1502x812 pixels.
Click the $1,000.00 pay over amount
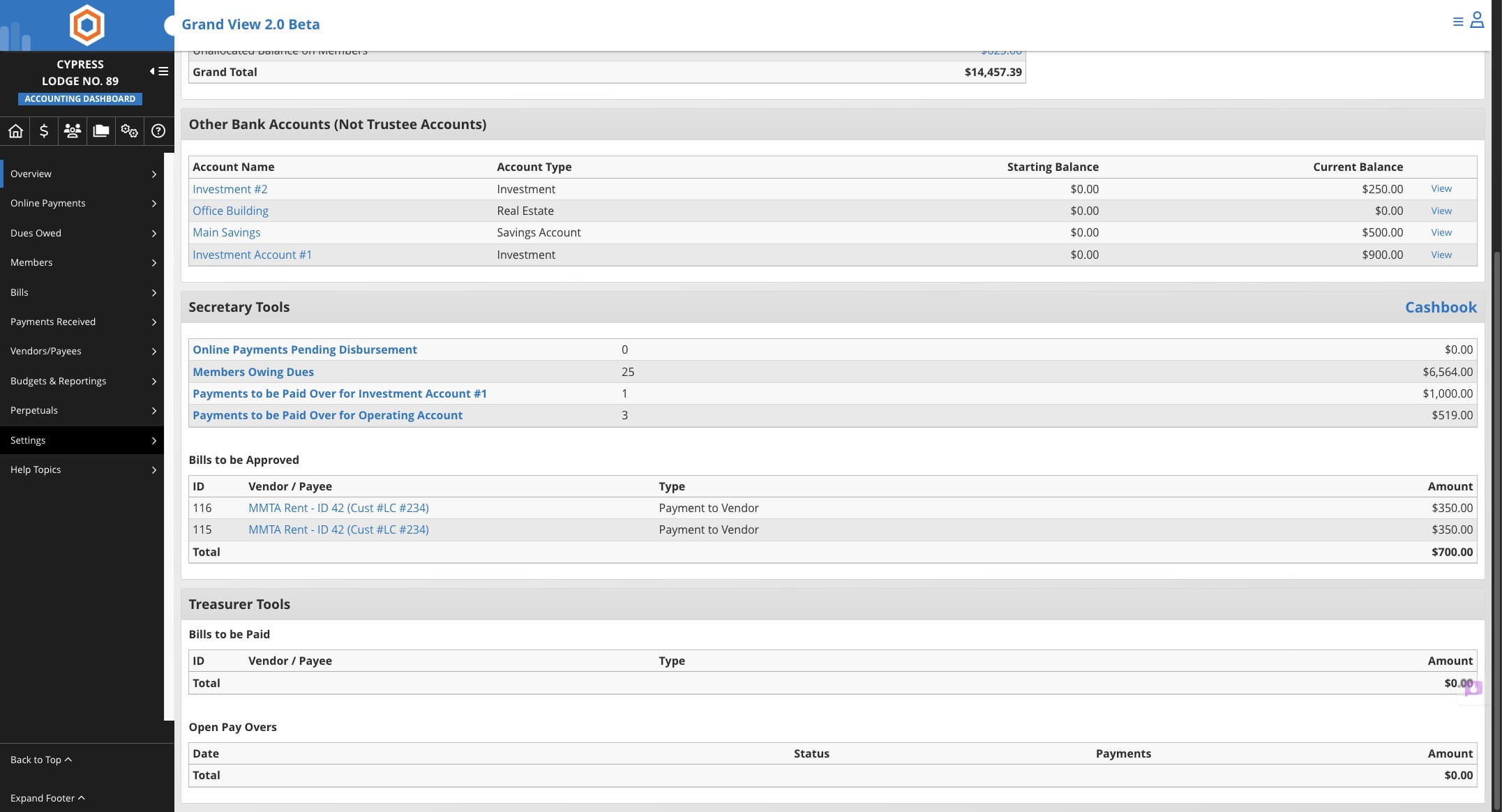[1448, 393]
